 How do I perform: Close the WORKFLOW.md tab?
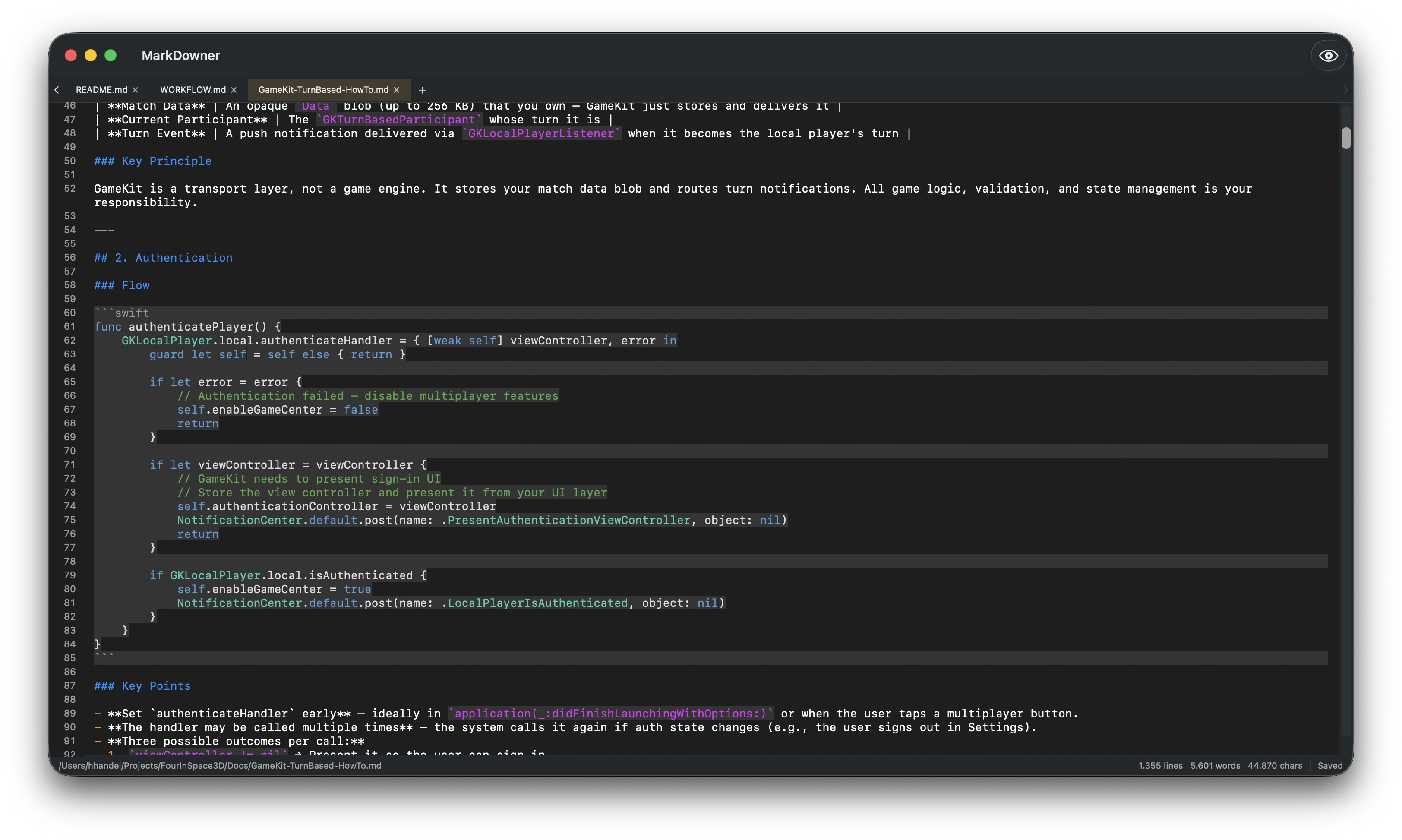pos(234,90)
